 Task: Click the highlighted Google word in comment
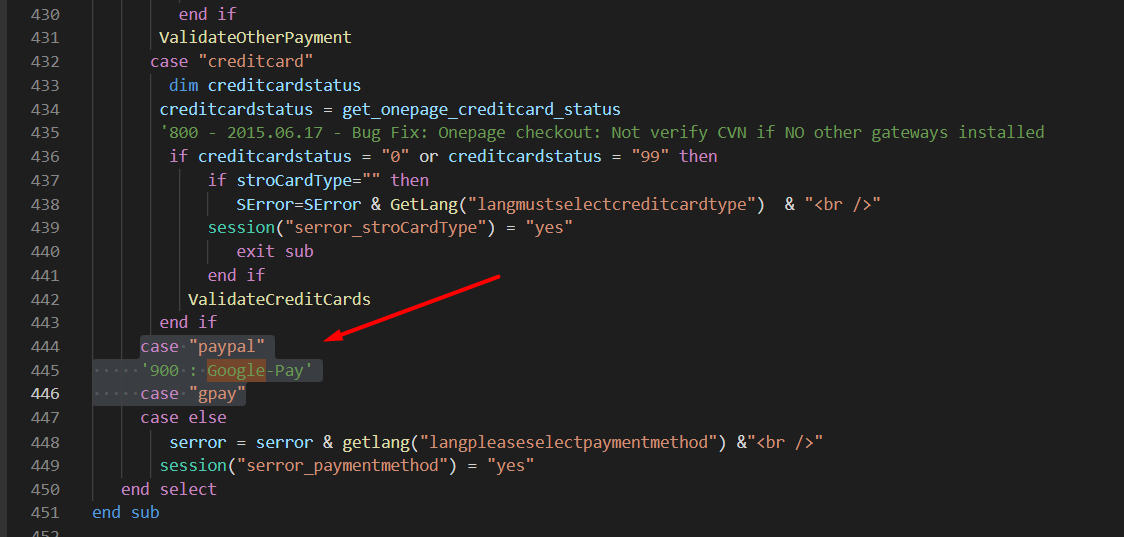237,370
